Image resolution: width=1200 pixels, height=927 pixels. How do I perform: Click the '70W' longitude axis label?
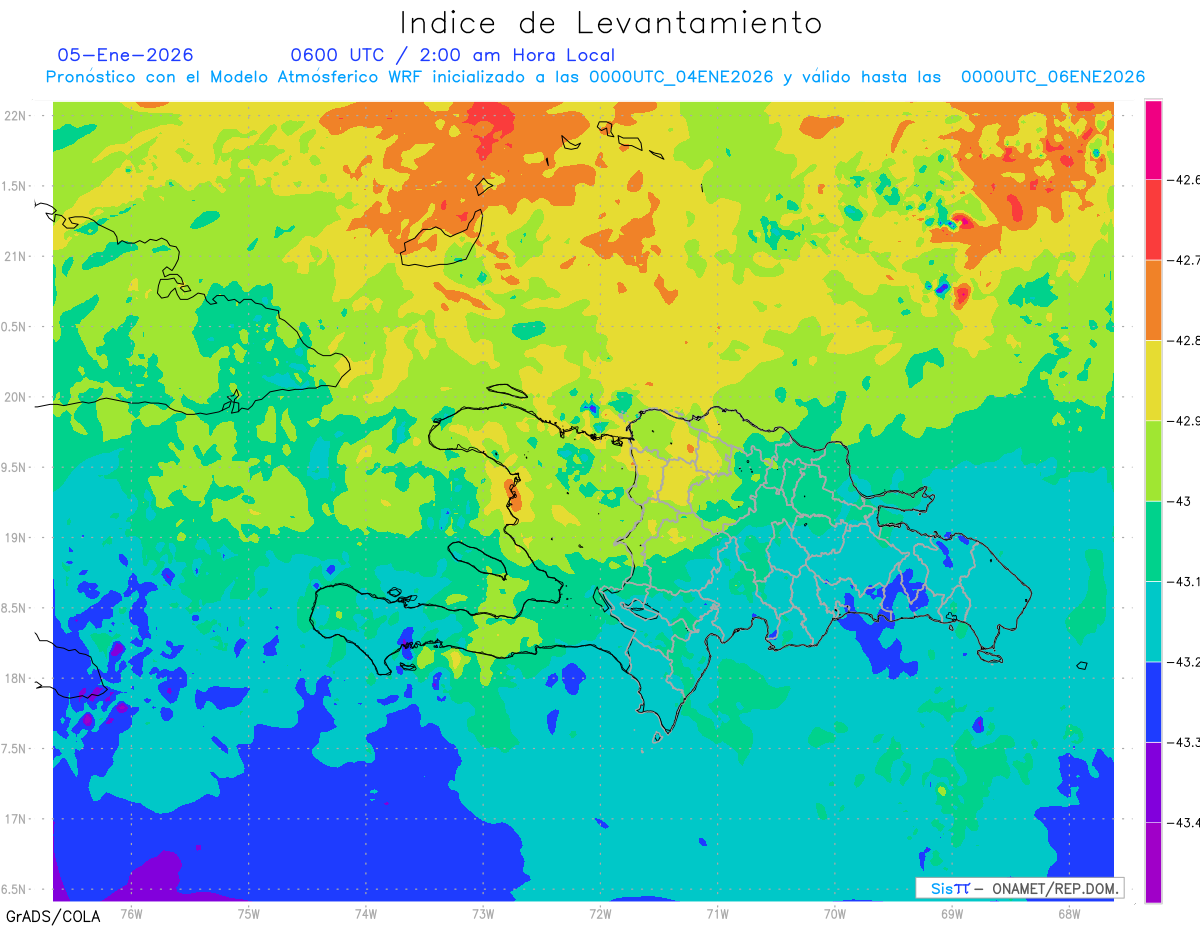pos(834,913)
